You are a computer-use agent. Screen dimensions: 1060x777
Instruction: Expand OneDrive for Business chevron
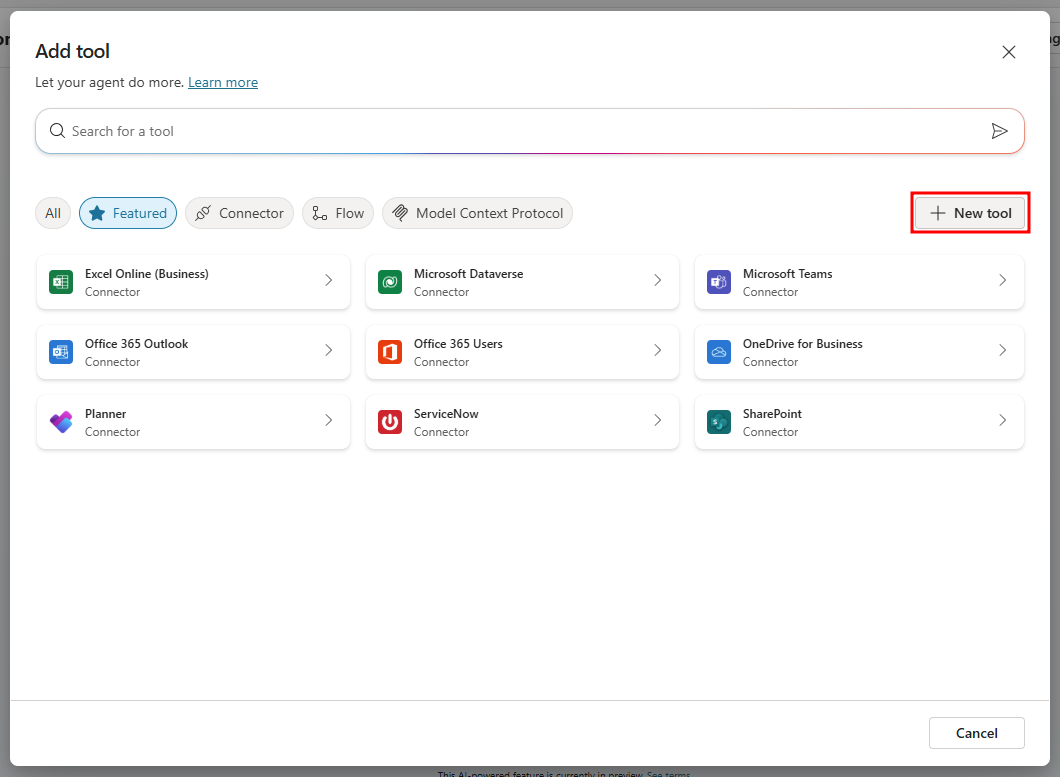click(x=1003, y=350)
